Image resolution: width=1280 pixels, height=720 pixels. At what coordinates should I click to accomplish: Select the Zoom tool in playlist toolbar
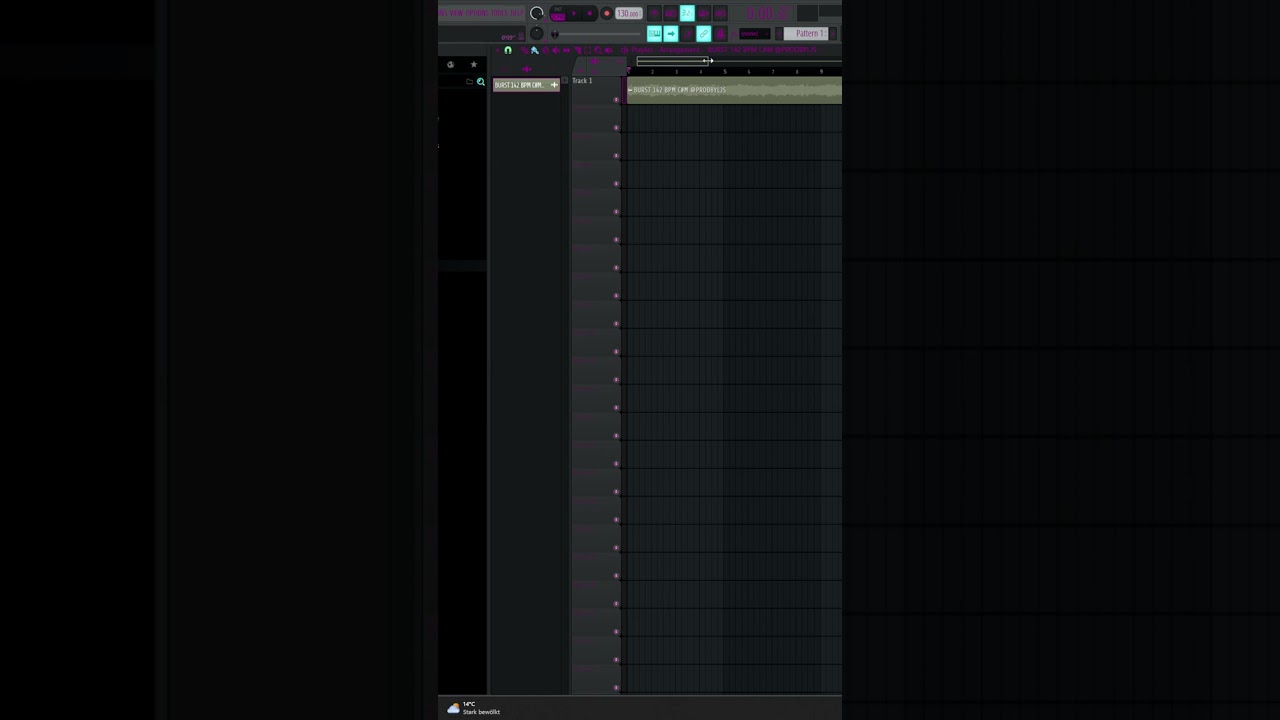598,50
